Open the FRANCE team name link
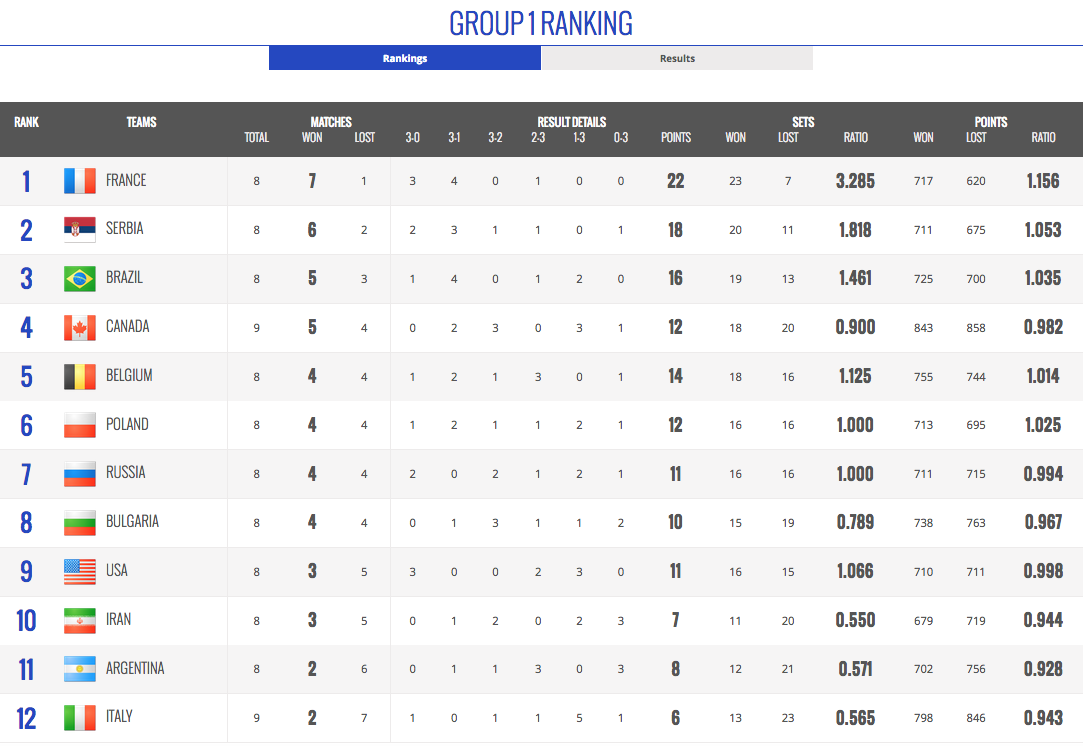The height and width of the screenshot is (746, 1083). click(126, 180)
